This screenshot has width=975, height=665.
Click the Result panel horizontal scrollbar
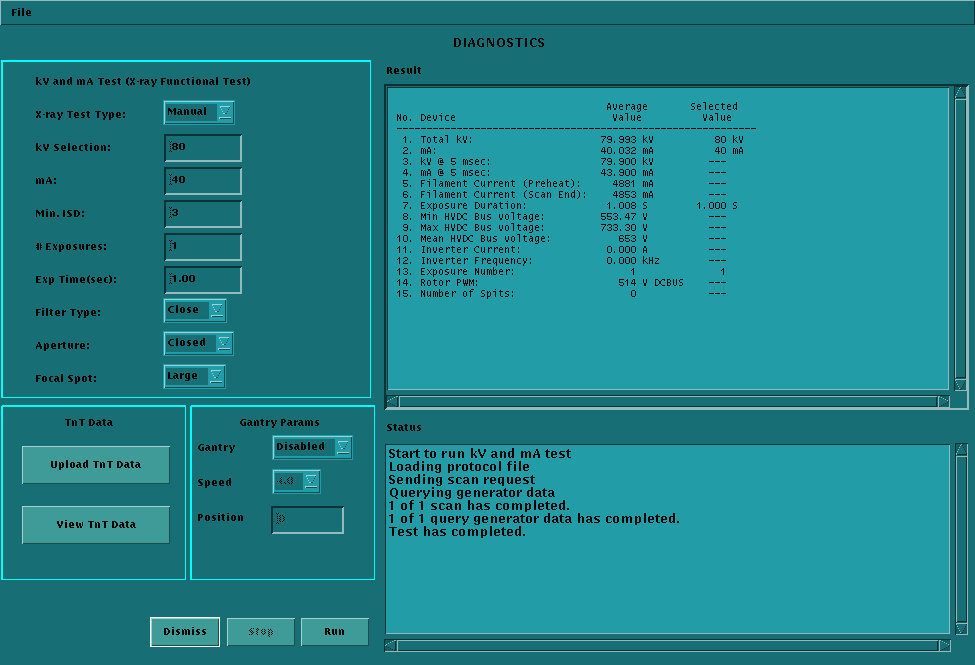(665, 401)
